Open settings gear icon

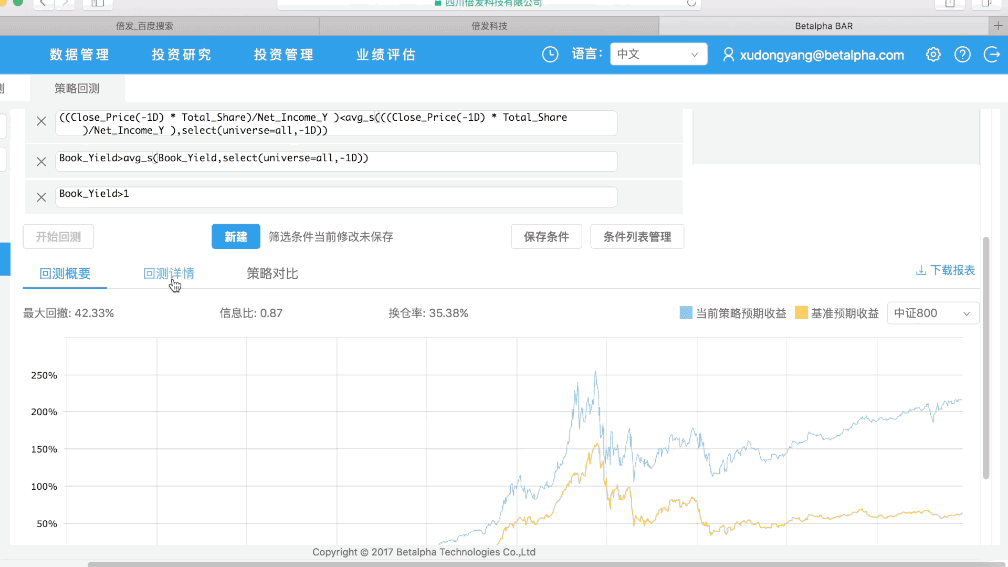coord(933,55)
